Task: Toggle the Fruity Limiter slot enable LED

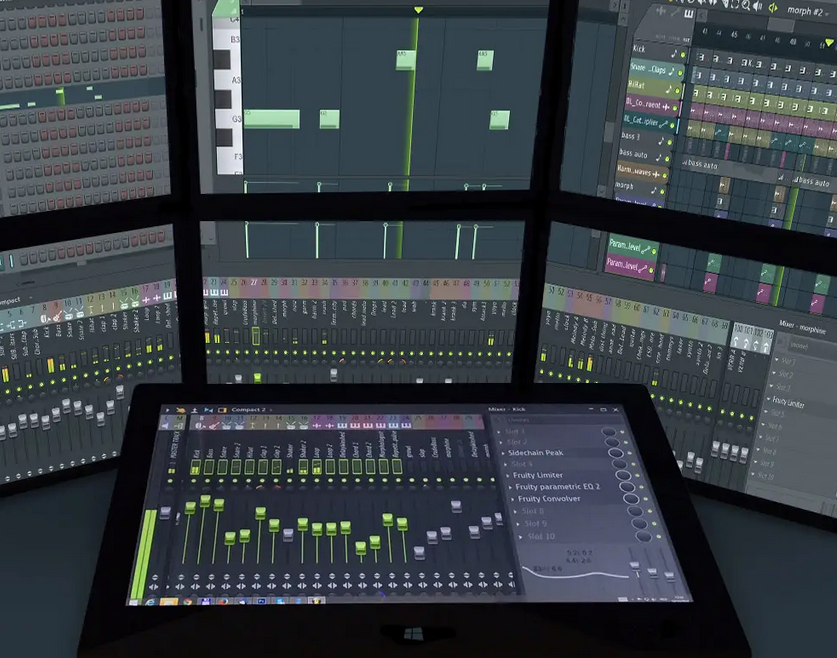Action: [638, 475]
